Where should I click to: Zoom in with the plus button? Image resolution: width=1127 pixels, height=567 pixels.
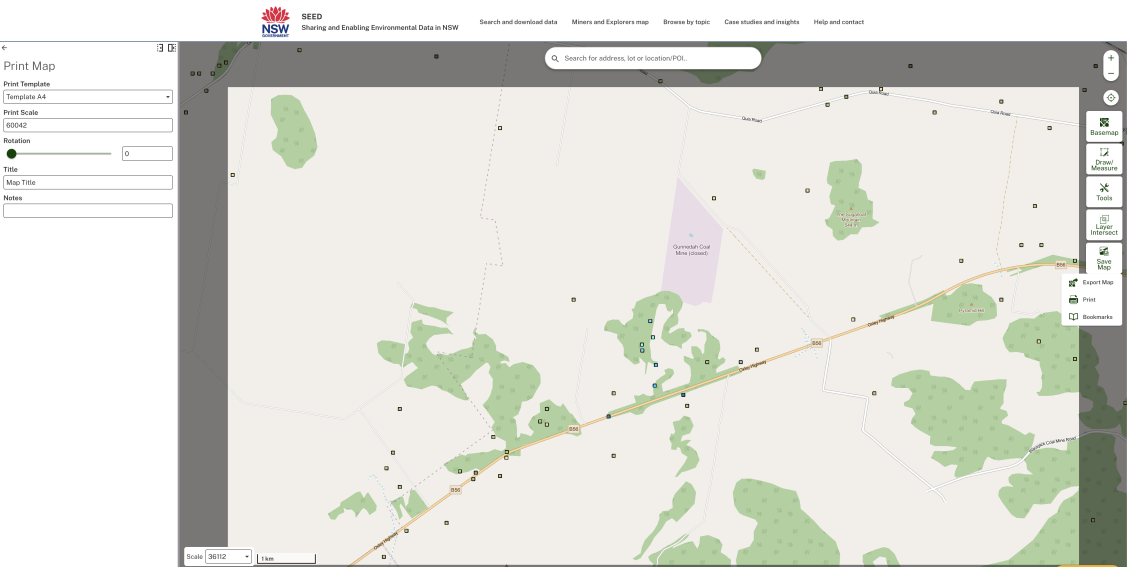[x=1111, y=58]
